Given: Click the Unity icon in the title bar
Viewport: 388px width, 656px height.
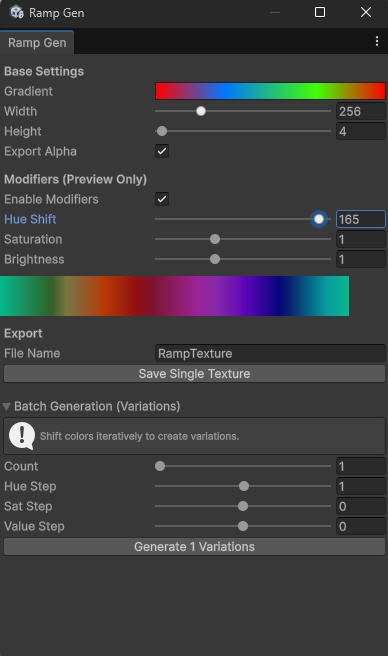Looking at the screenshot, I should (17, 12).
